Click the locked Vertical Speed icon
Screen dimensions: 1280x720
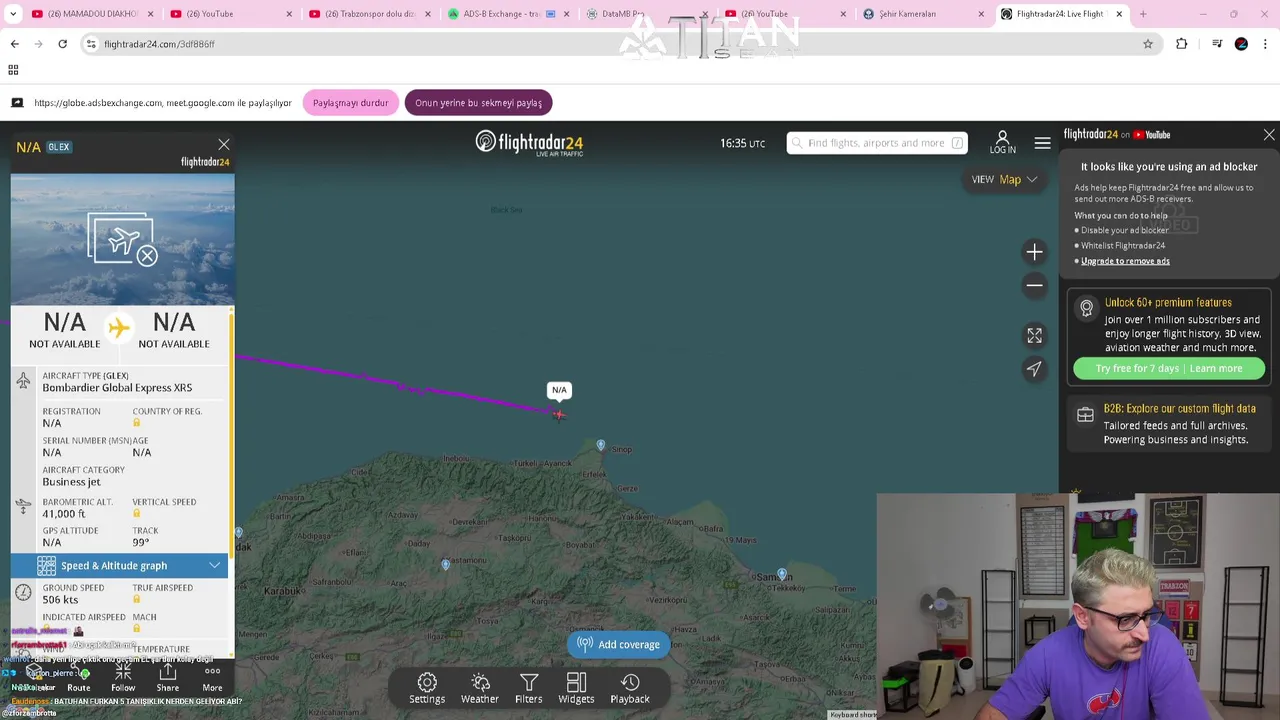tap(137, 514)
